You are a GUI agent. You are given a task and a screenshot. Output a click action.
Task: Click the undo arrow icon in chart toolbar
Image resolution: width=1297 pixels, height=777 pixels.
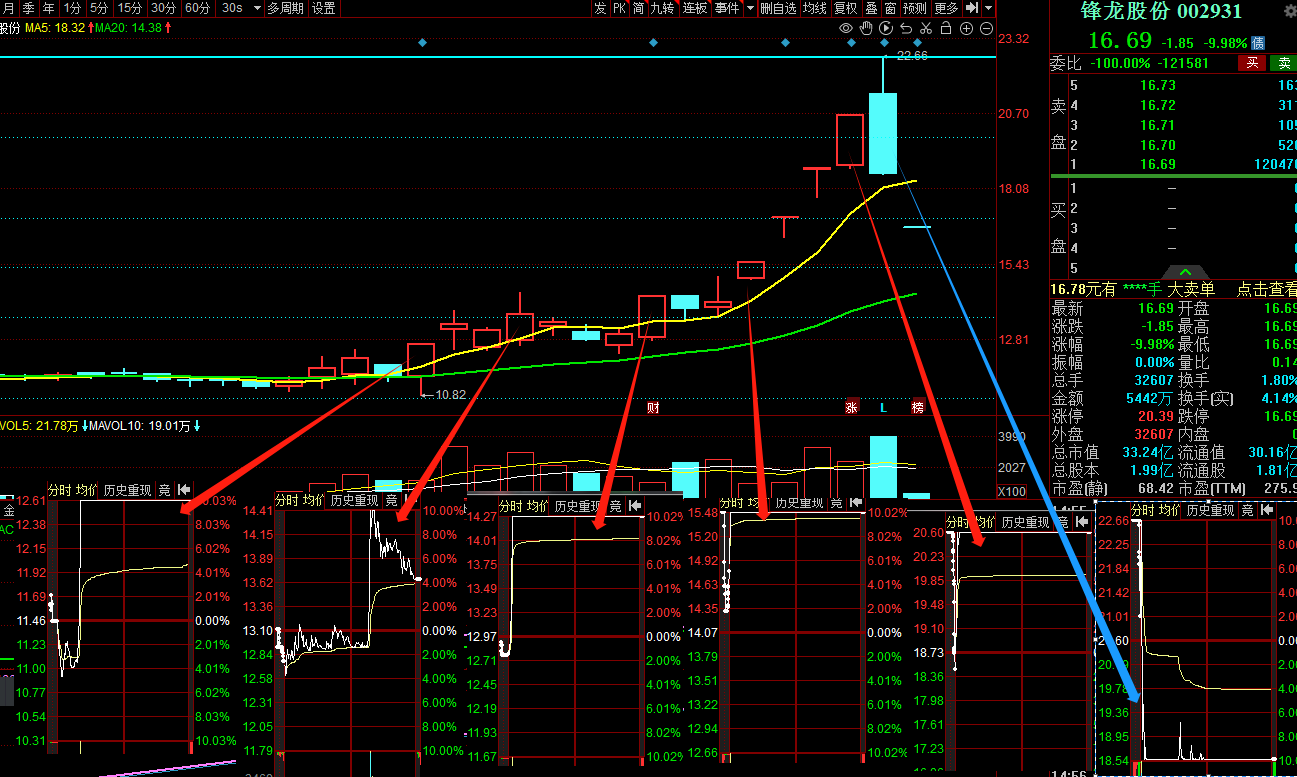tap(906, 28)
